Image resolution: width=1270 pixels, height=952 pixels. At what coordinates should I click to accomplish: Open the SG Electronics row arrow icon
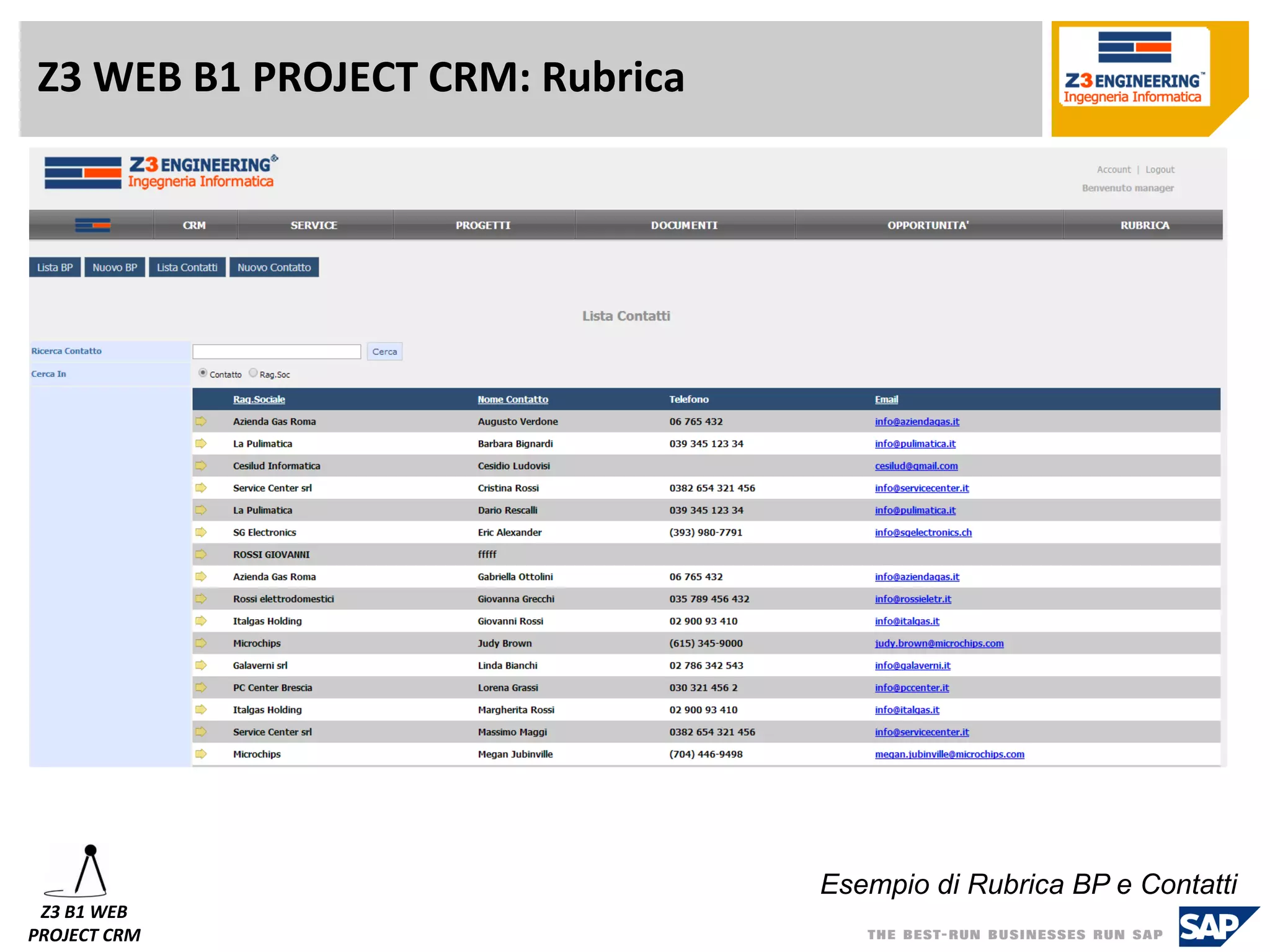coord(201,532)
